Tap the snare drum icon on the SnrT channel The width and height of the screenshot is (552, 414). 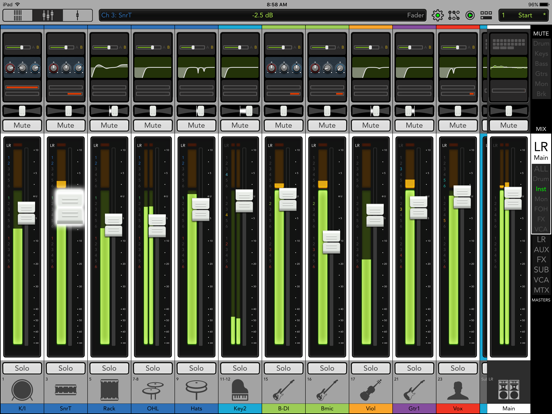coord(65,390)
